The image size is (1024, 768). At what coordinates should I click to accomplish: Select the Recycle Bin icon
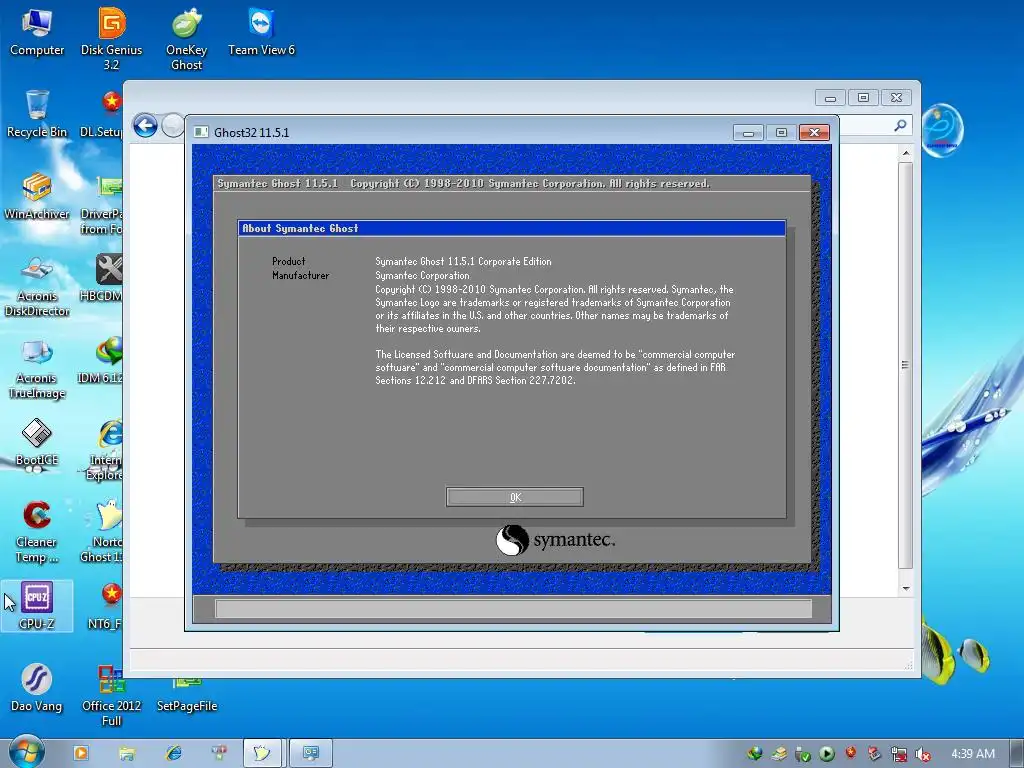37,114
